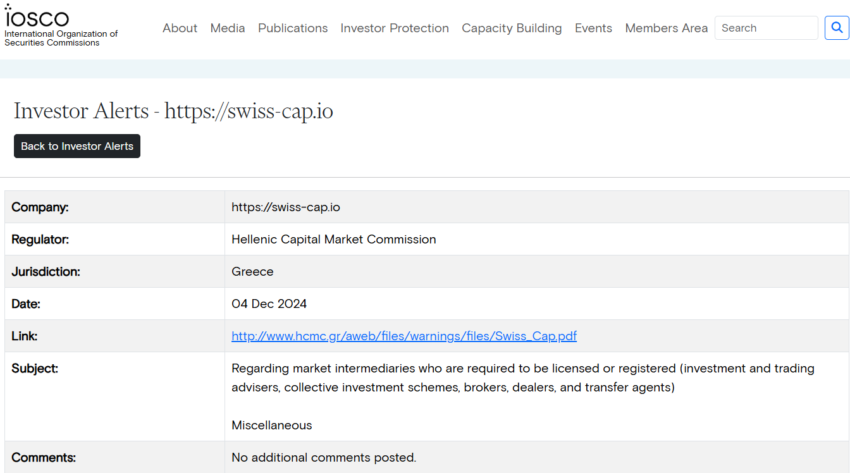Select the Greece jurisdiction value
The height and width of the screenshot is (473, 850).
pos(252,271)
